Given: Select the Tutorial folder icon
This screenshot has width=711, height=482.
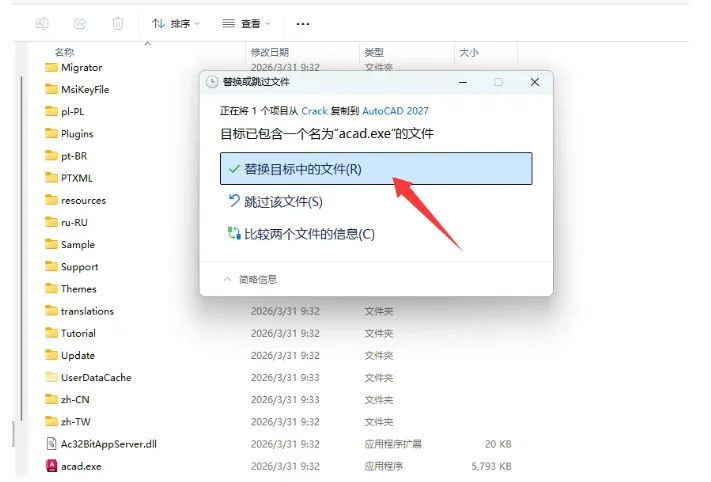Looking at the screenshot, I should tap(51, 333).
